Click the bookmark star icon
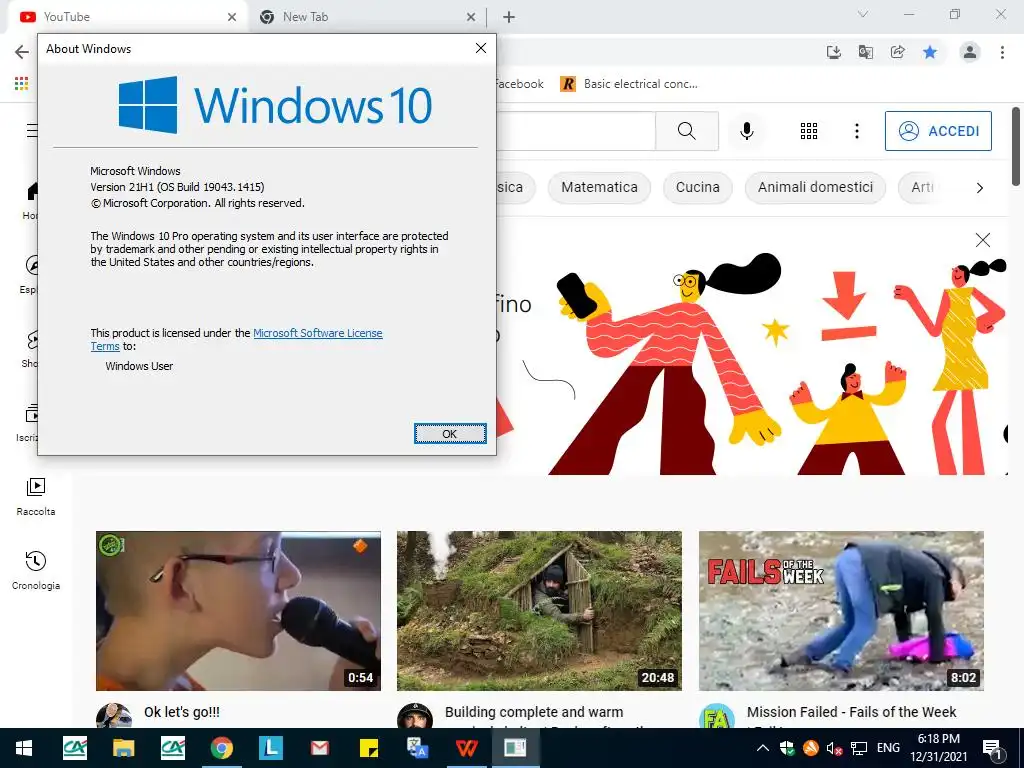 [930, 52]
